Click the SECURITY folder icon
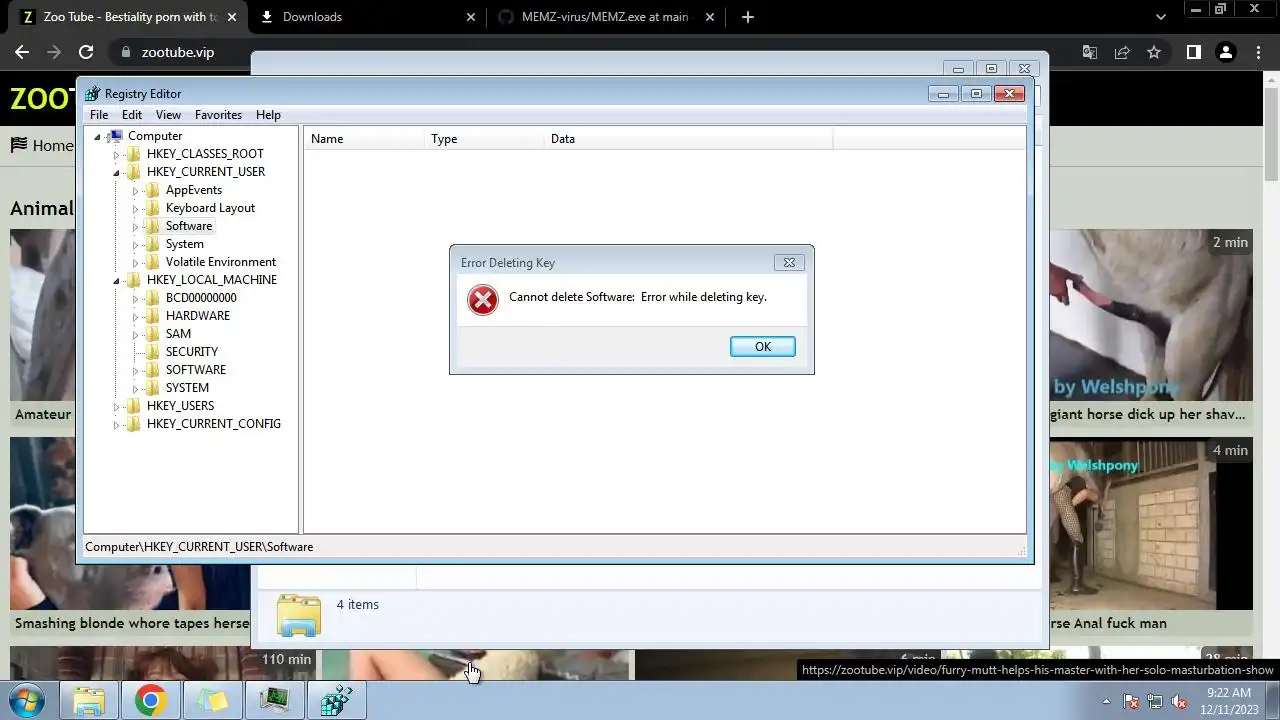 tap(153, 352)
